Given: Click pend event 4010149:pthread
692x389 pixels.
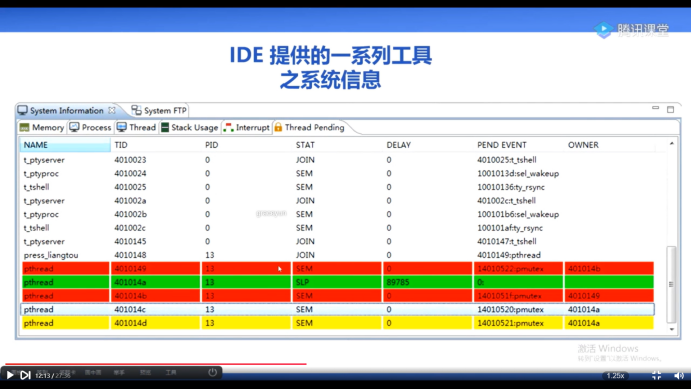Looking at the screenshot, I should pyautogui.click(x=509, y=255).
